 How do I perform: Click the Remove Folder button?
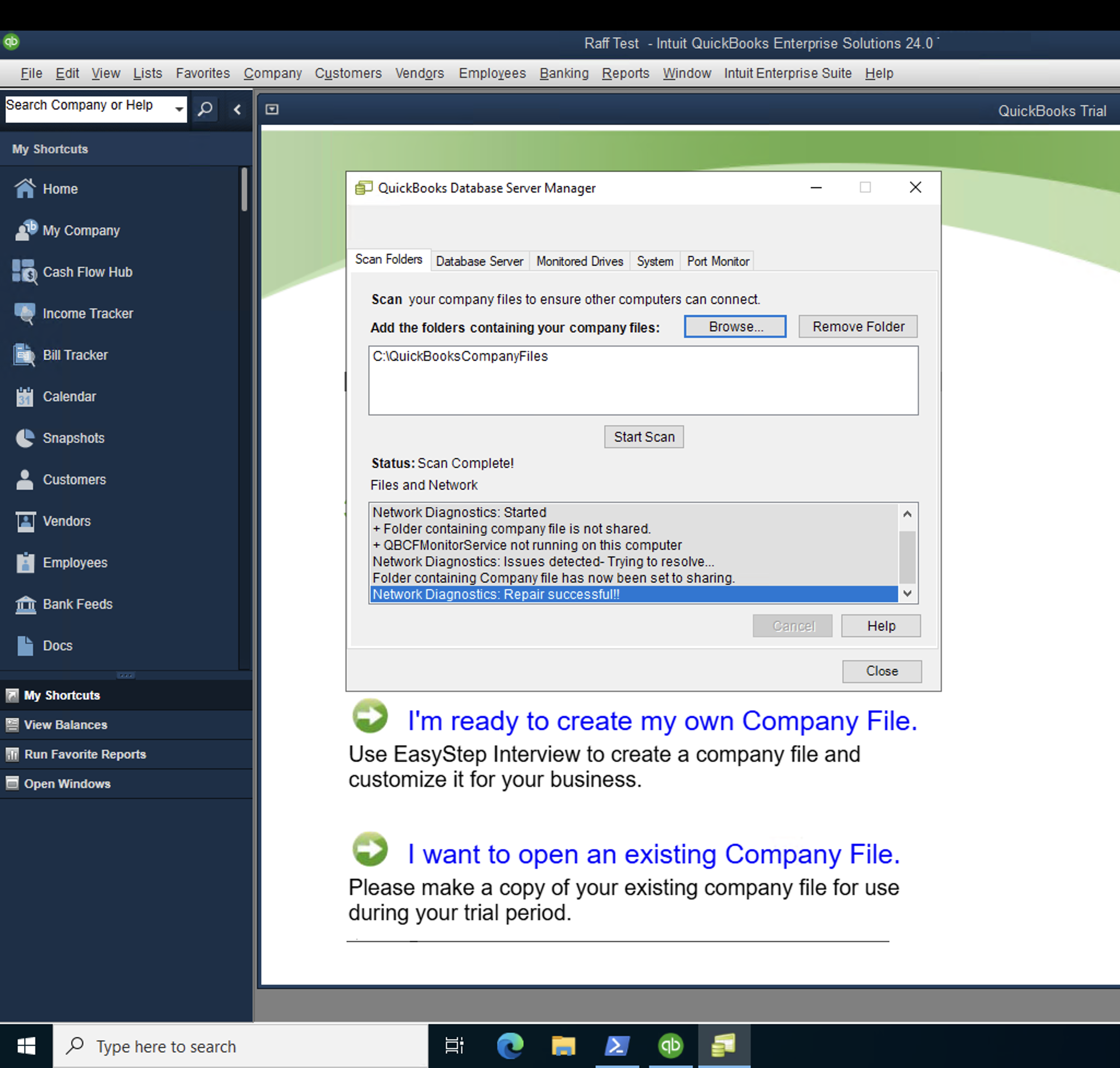(858, 327)
